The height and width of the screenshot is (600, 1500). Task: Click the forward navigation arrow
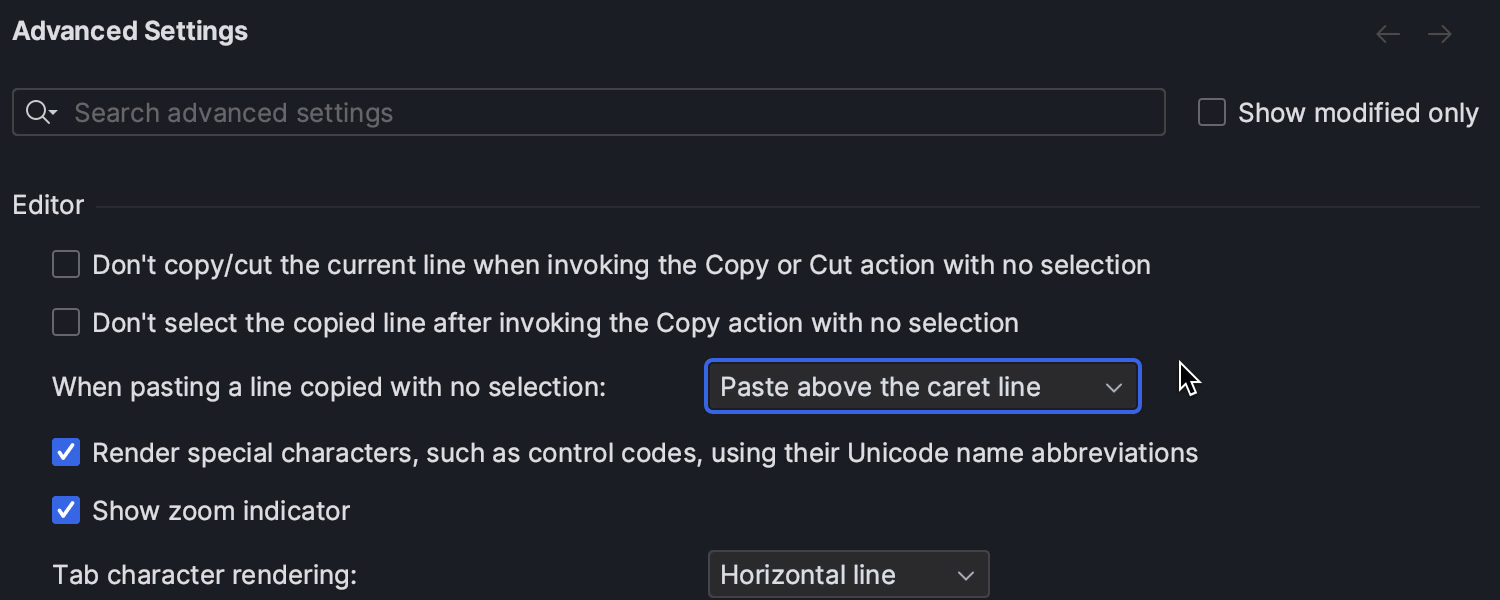(1440, 35)
